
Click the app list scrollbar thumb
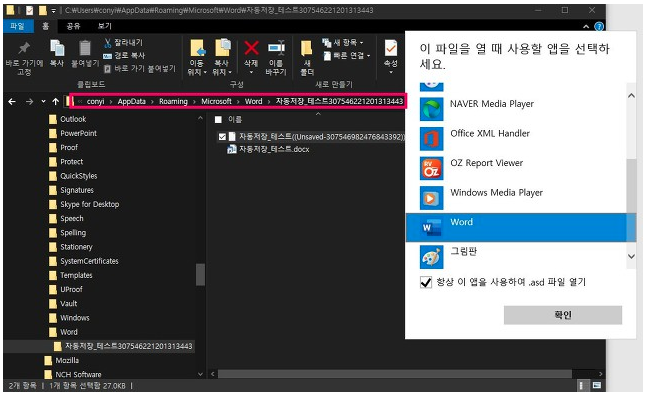point(631,186)
